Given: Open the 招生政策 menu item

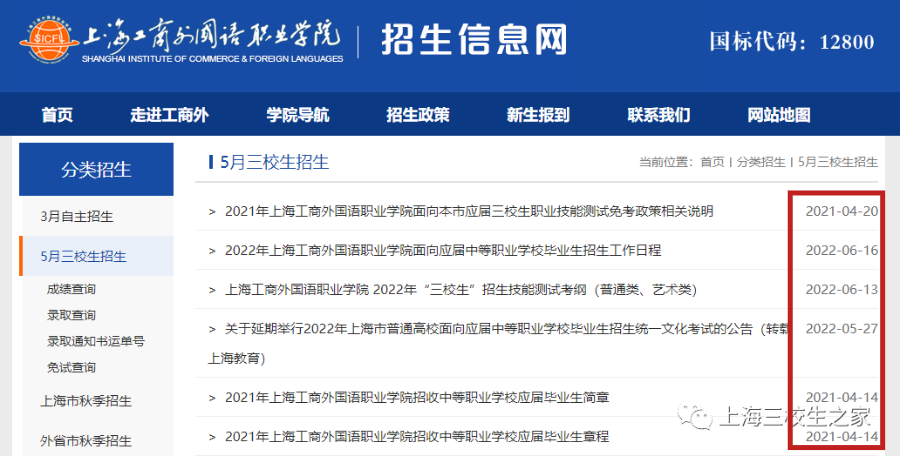Looking at the screenshot, I should coord(418,115).
